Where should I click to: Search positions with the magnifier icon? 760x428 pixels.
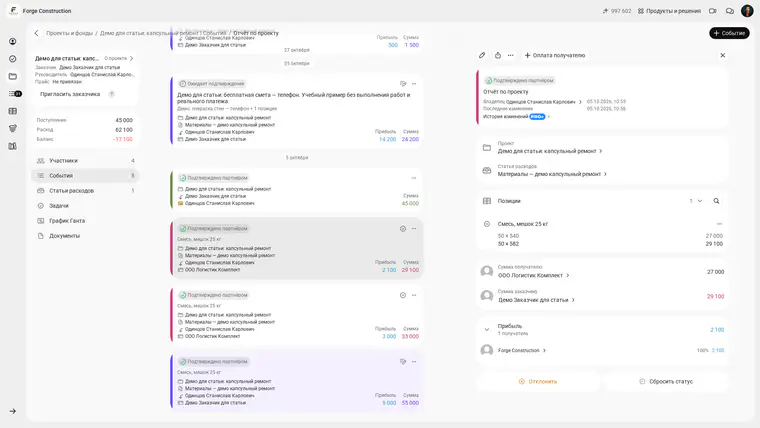716,201
